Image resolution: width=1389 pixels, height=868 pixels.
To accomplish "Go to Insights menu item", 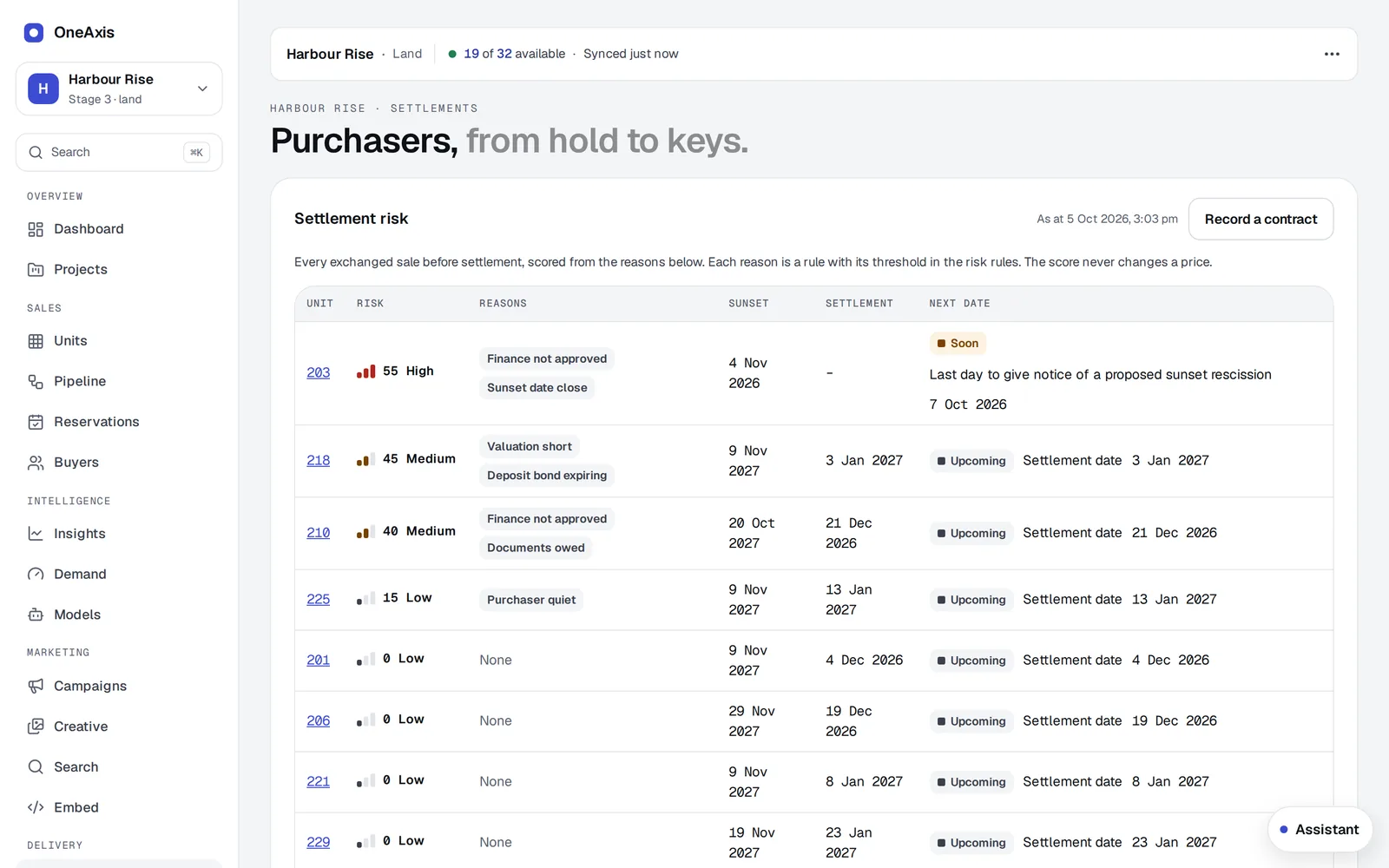I will click(x=119, y=534).
